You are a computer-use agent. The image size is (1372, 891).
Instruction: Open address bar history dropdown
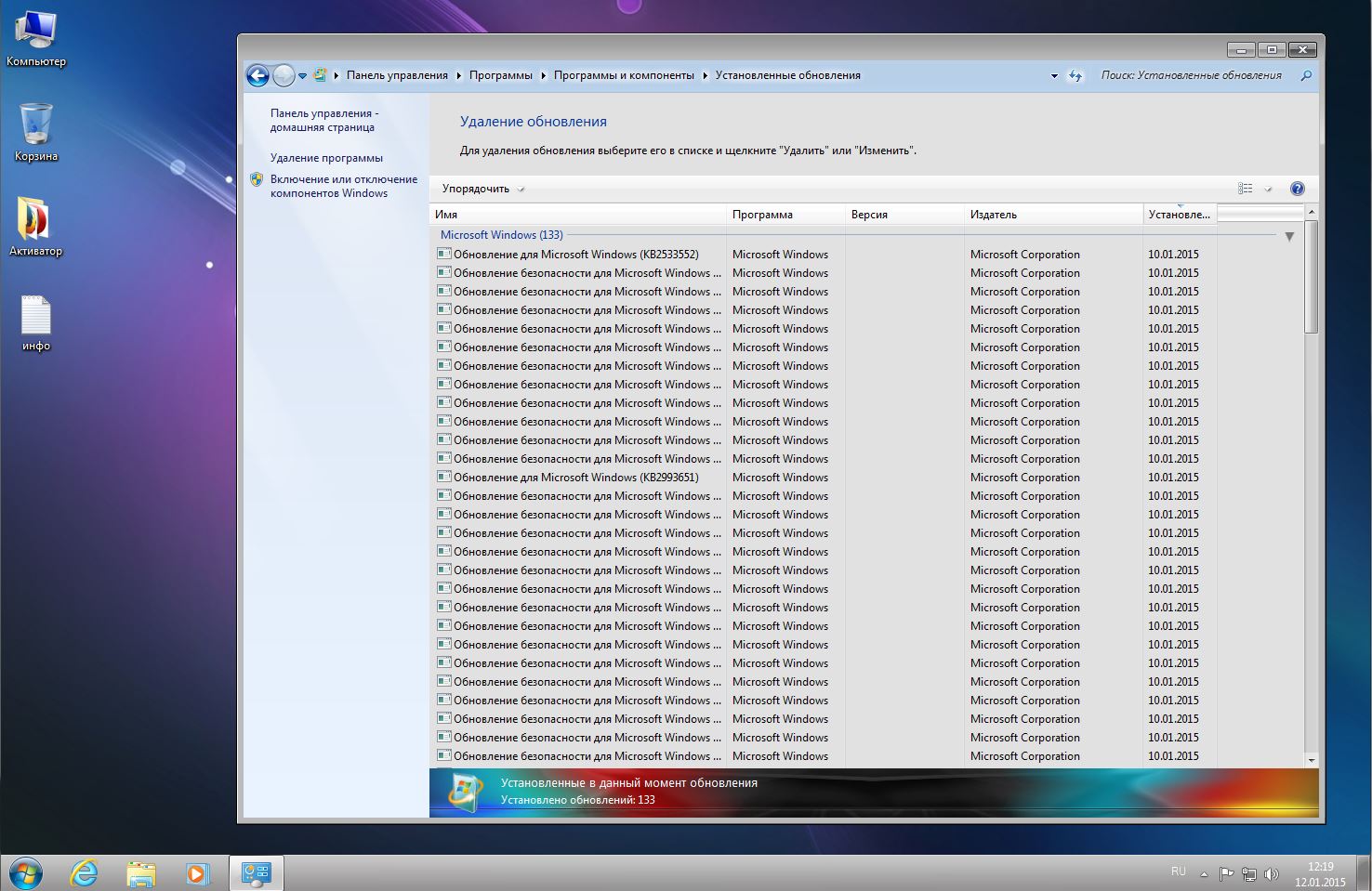[x=1054, y=76]
